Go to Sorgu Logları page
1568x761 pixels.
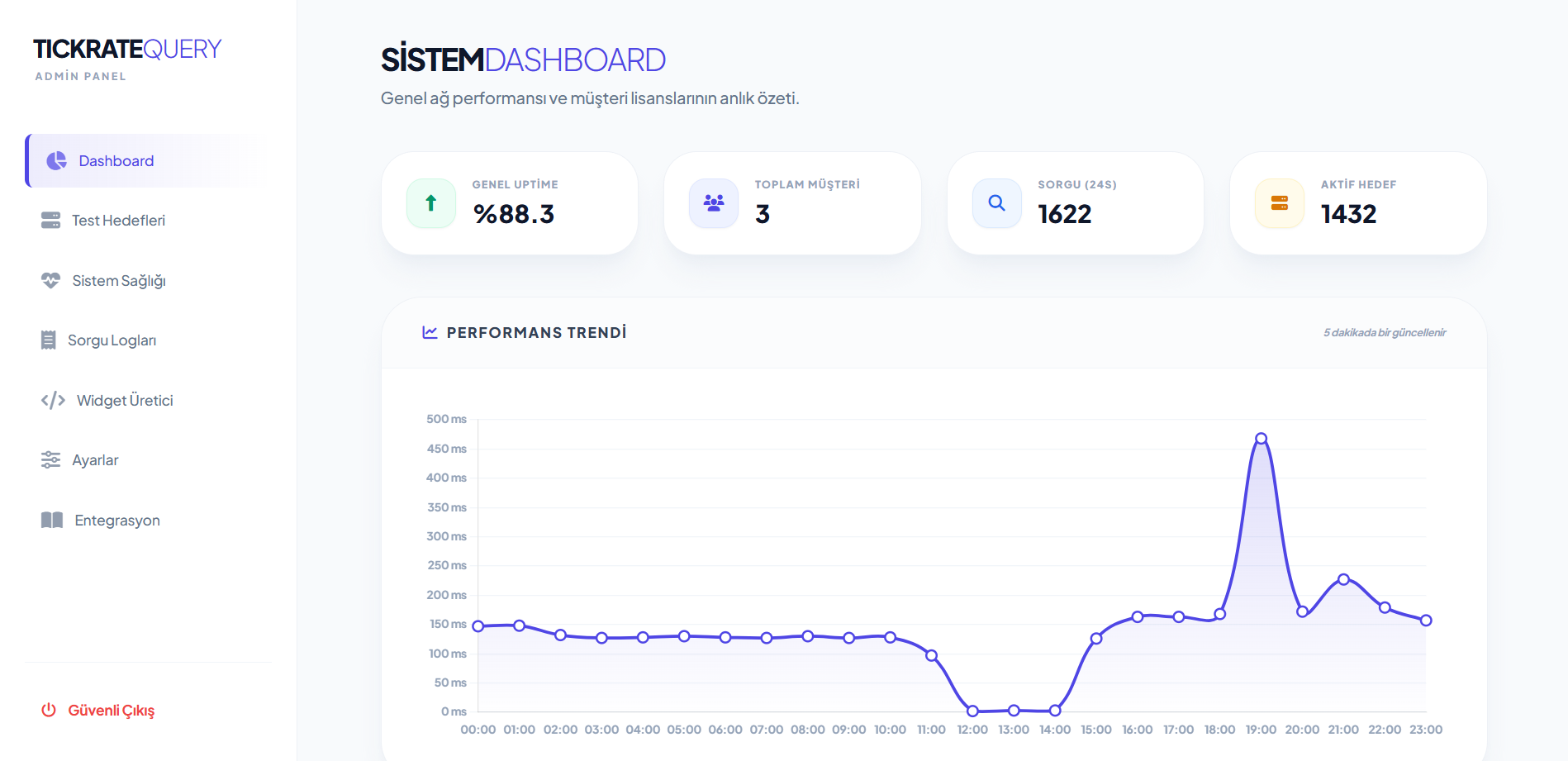point(112,340)
